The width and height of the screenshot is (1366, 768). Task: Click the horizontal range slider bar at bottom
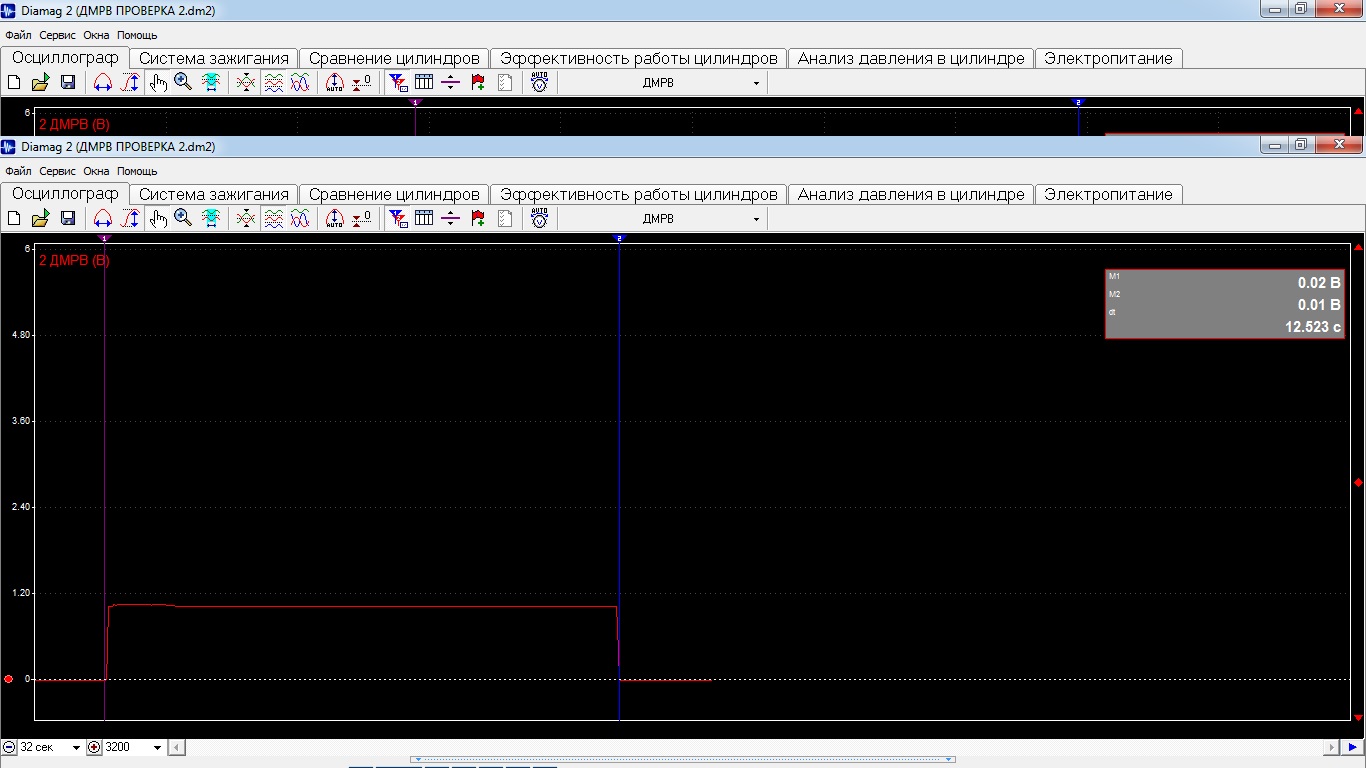point(683,760)
